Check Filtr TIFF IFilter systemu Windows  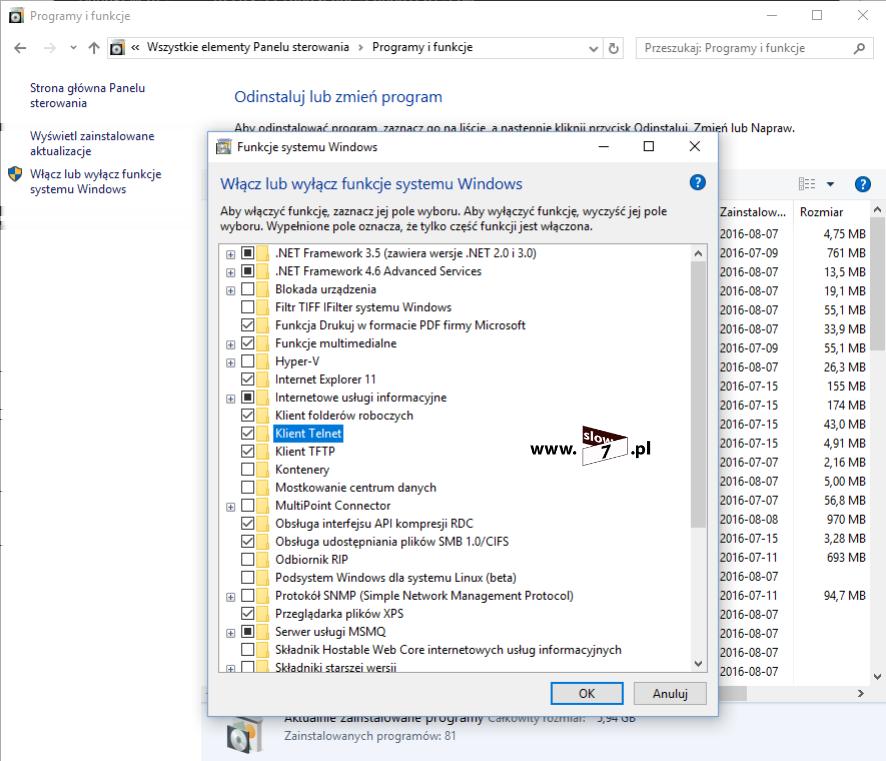tap(247, 307)
